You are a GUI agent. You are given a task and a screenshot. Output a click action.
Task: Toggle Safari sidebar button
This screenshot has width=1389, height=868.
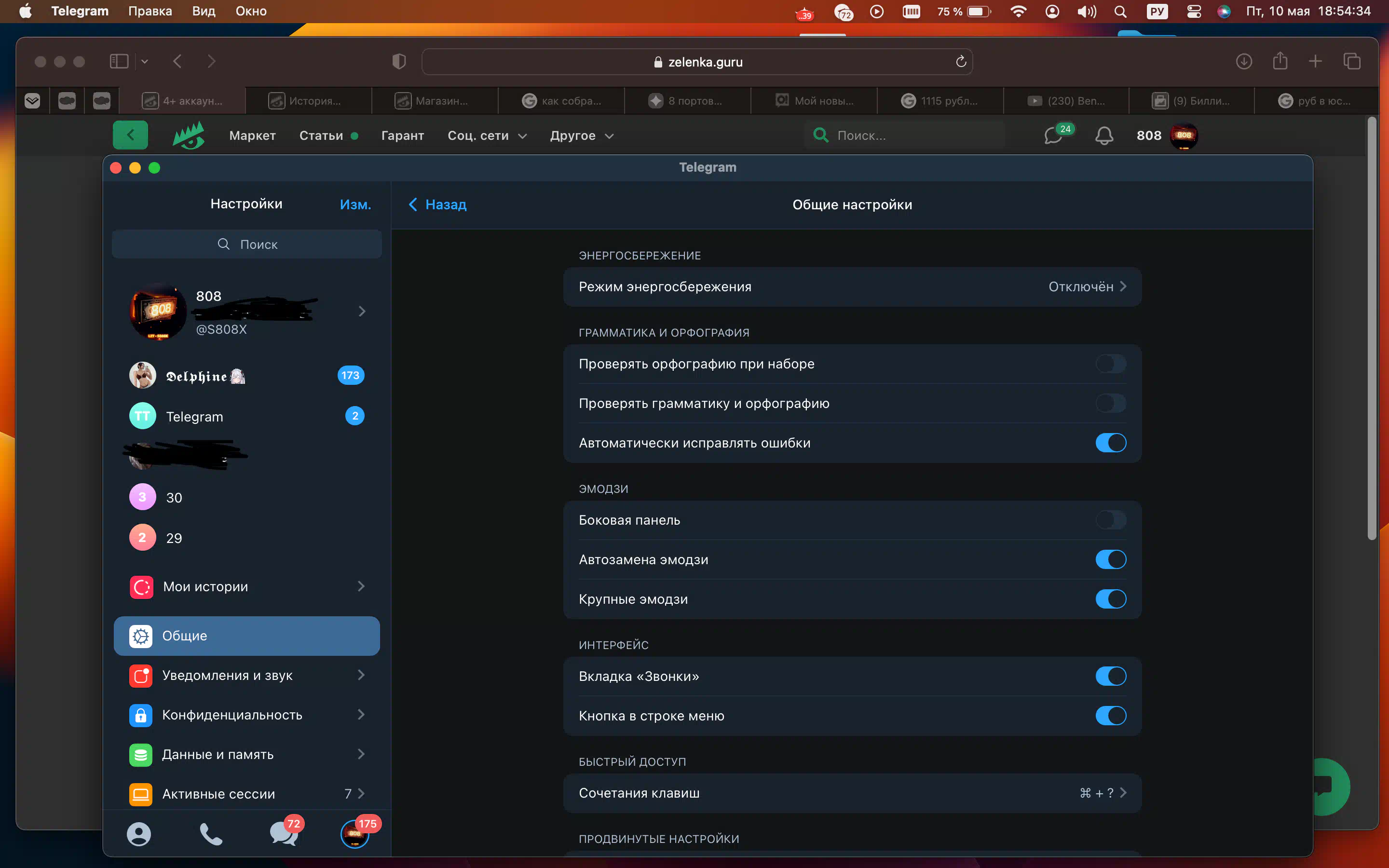pos(119,61)
